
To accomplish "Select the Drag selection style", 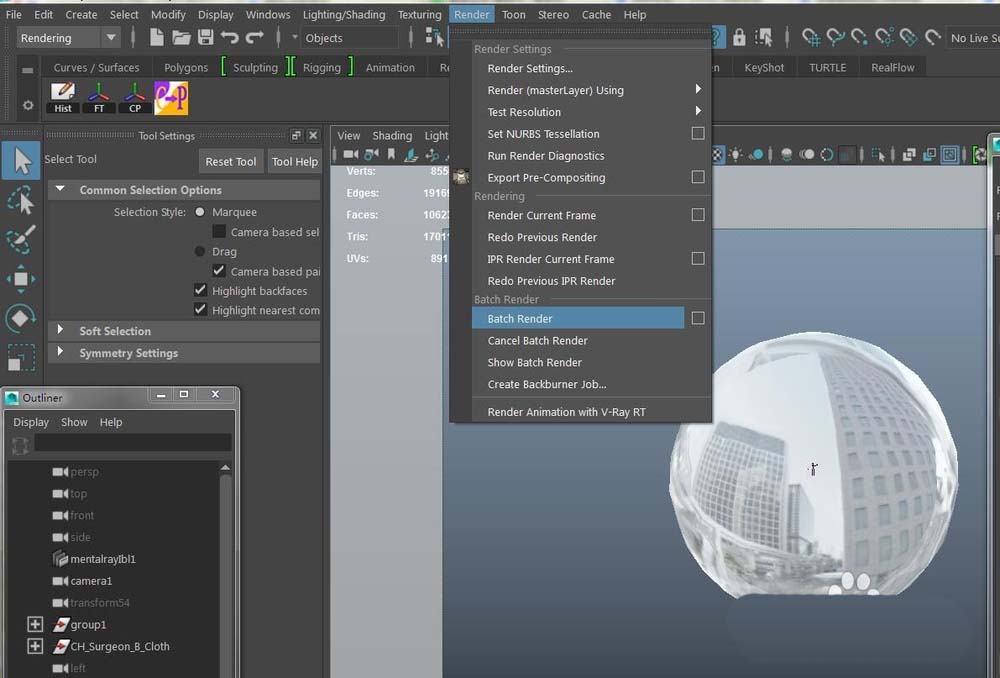I will [x=200, y=252].
